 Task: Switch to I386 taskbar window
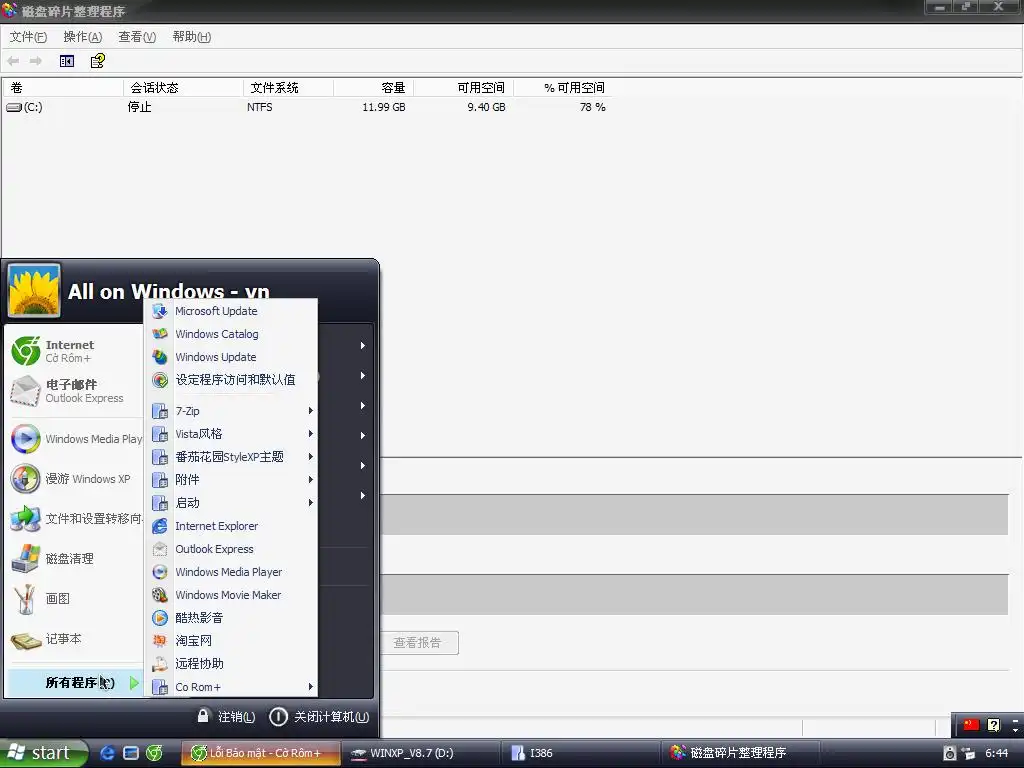click(x=581, y=753)
